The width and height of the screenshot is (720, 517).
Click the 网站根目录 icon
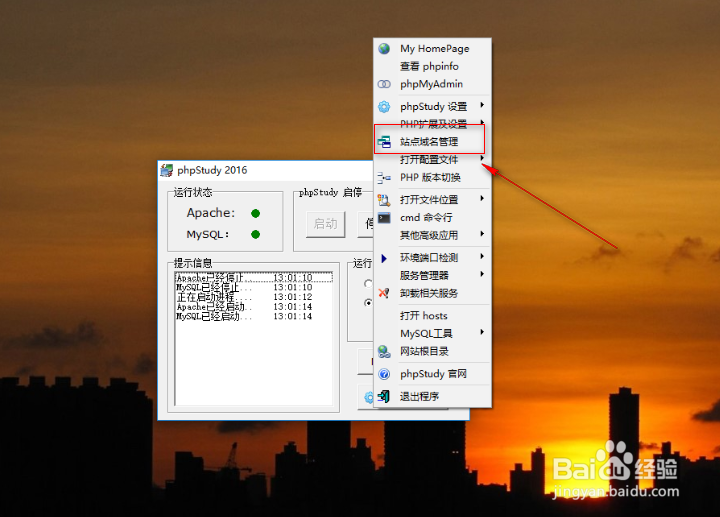(384, 352)
